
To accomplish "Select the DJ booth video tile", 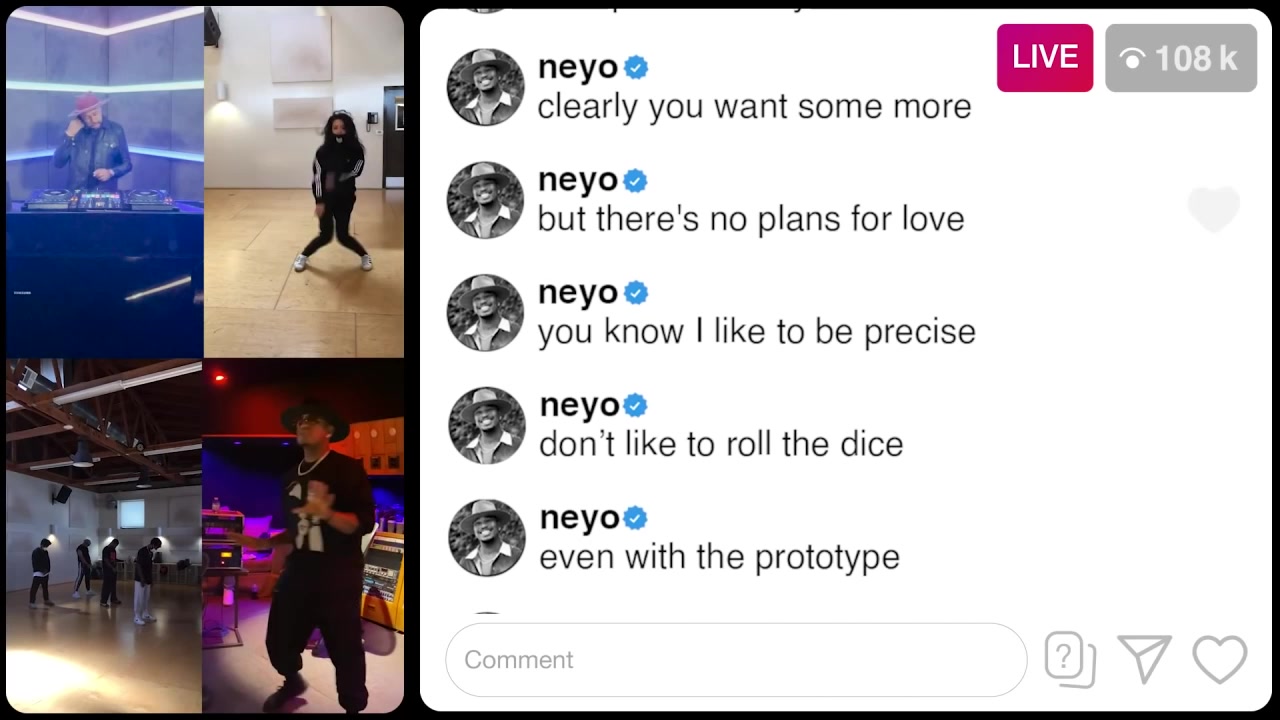I will pyautogui.click(x=105, y=182).
